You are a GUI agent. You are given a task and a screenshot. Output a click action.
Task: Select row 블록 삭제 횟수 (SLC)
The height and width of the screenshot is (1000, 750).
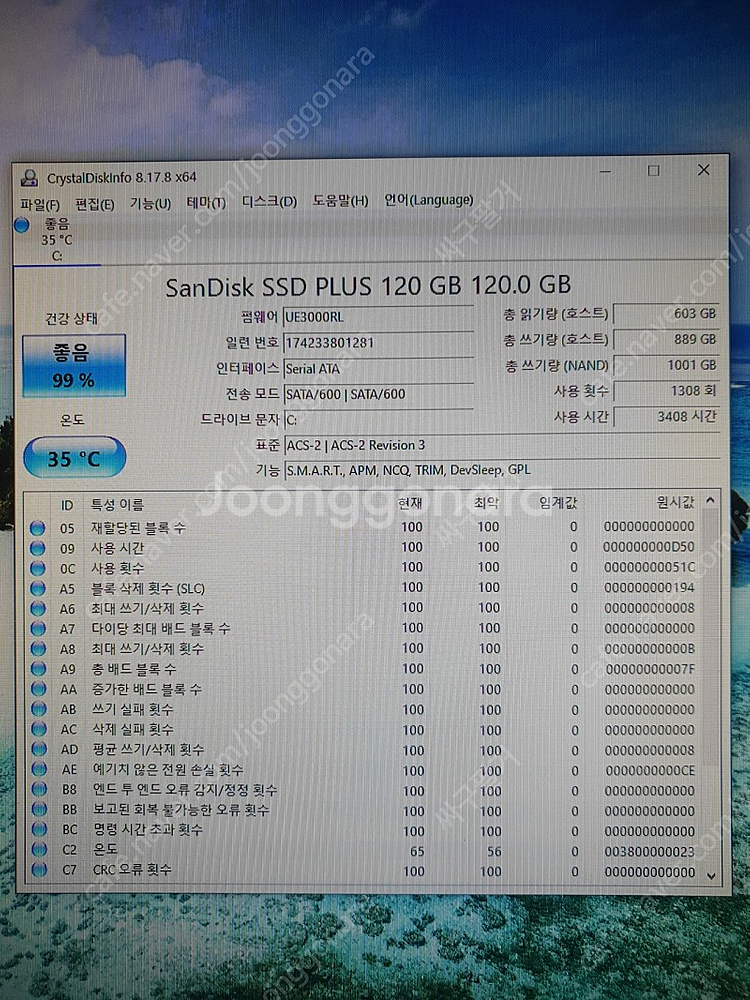[x=364, y=588]
